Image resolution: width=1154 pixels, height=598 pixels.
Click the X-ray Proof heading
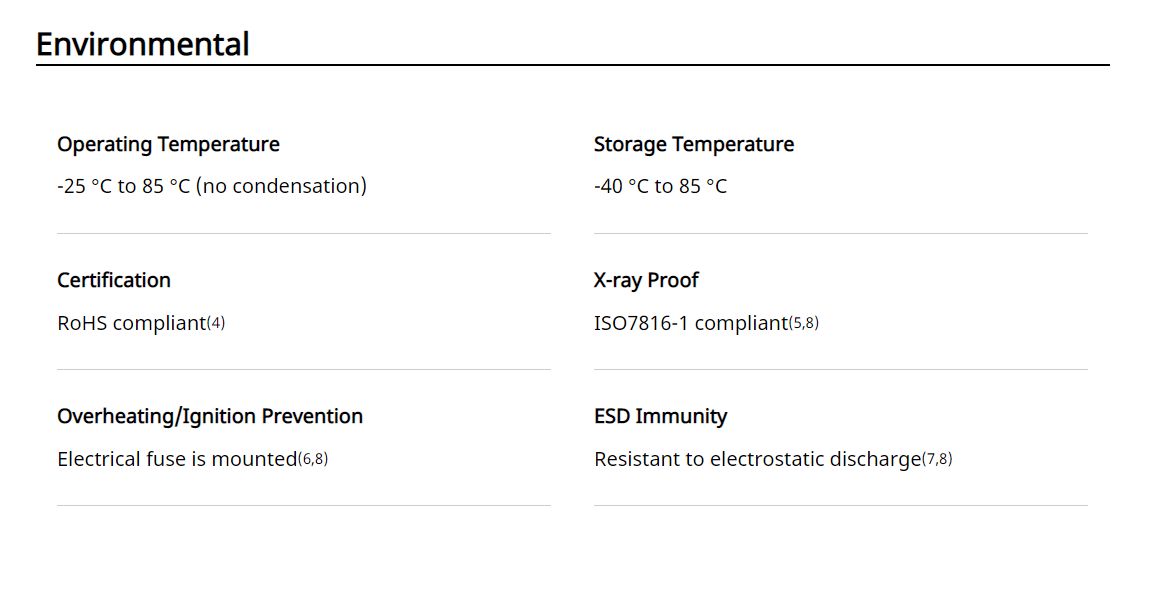pyautogui.click(x=646, y=280)
